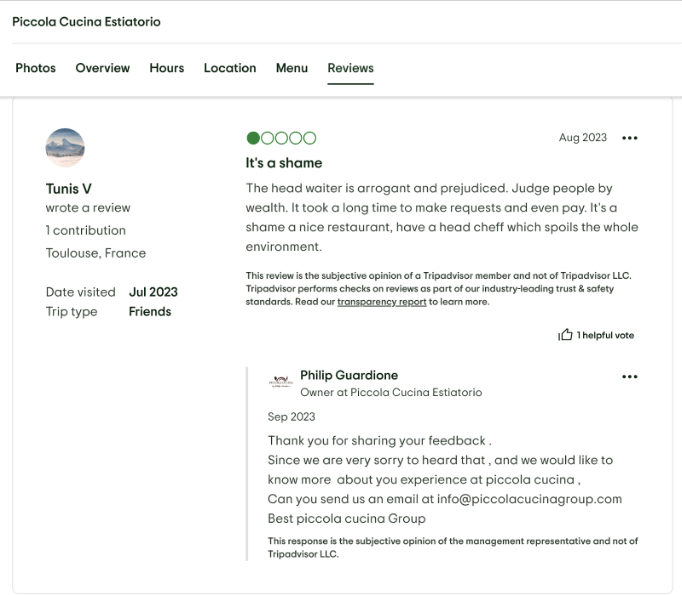Select the 'Friends' trip type value
The width and height of the screenshot is (682, 595).
pyautogui.click(x=150, y=312)
